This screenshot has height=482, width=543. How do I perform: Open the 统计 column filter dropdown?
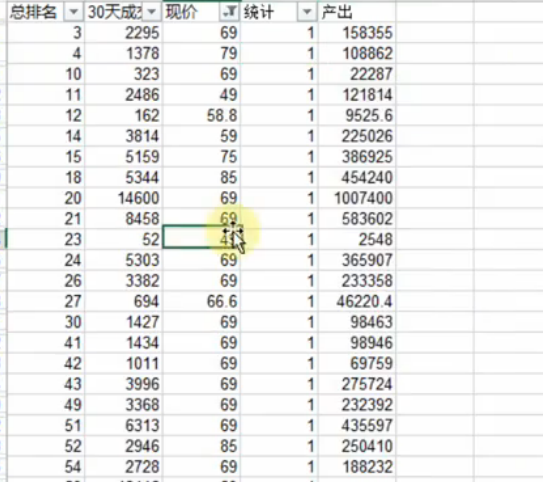tap(307, 12)
